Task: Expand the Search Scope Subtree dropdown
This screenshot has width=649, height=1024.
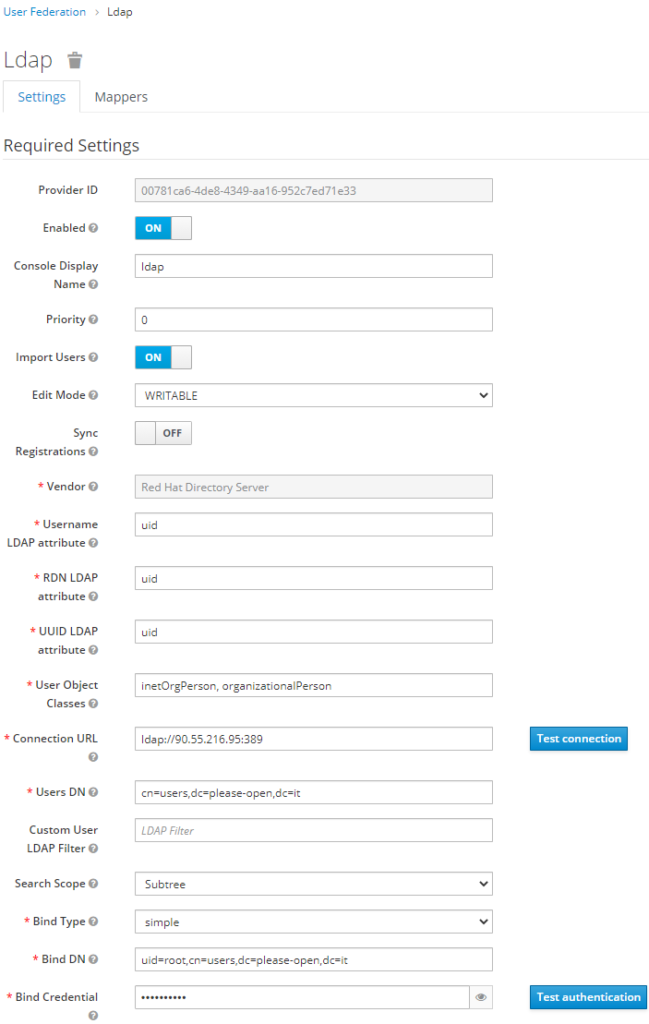Action: (x=313, y=884)
